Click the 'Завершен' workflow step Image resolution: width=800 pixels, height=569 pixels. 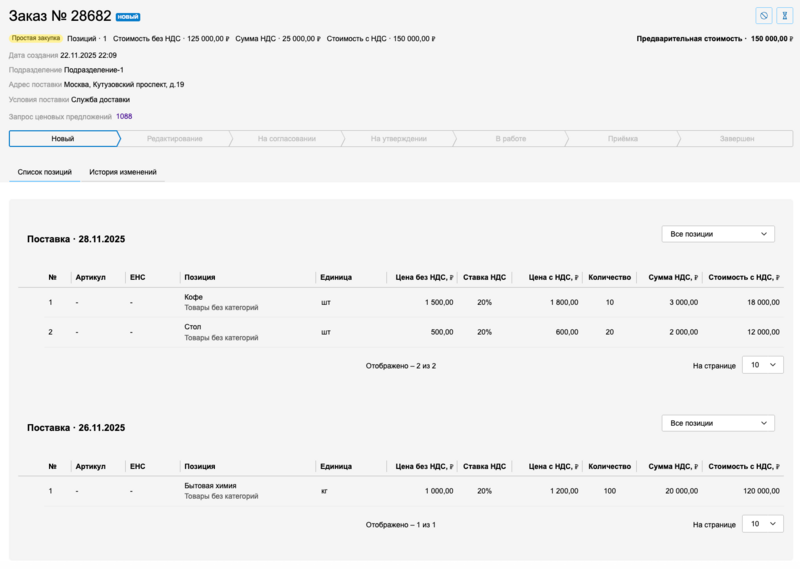(736, 139)
